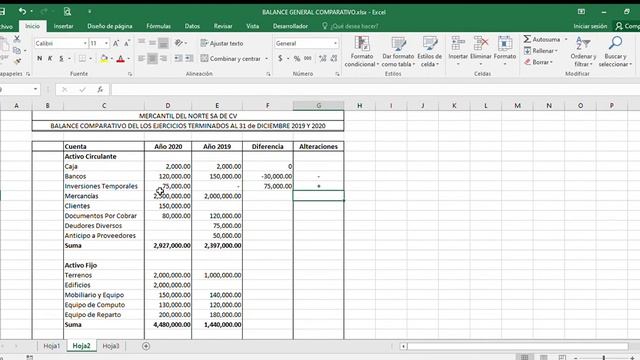This screenshot has height=360, width=640.
Task: Switch to the Desarrollador tab
Action: (290, 26)
